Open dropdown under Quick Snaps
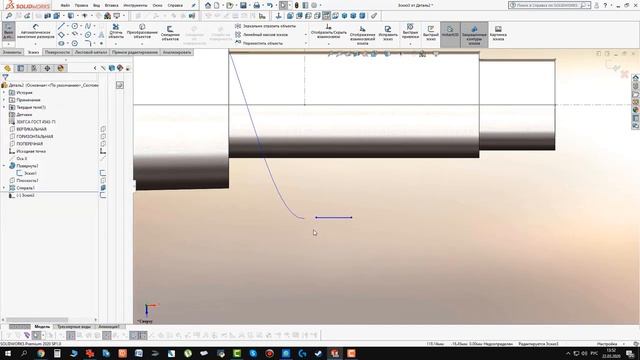Image resolution: width=640 pixels, height=360 pixels. 410,44
